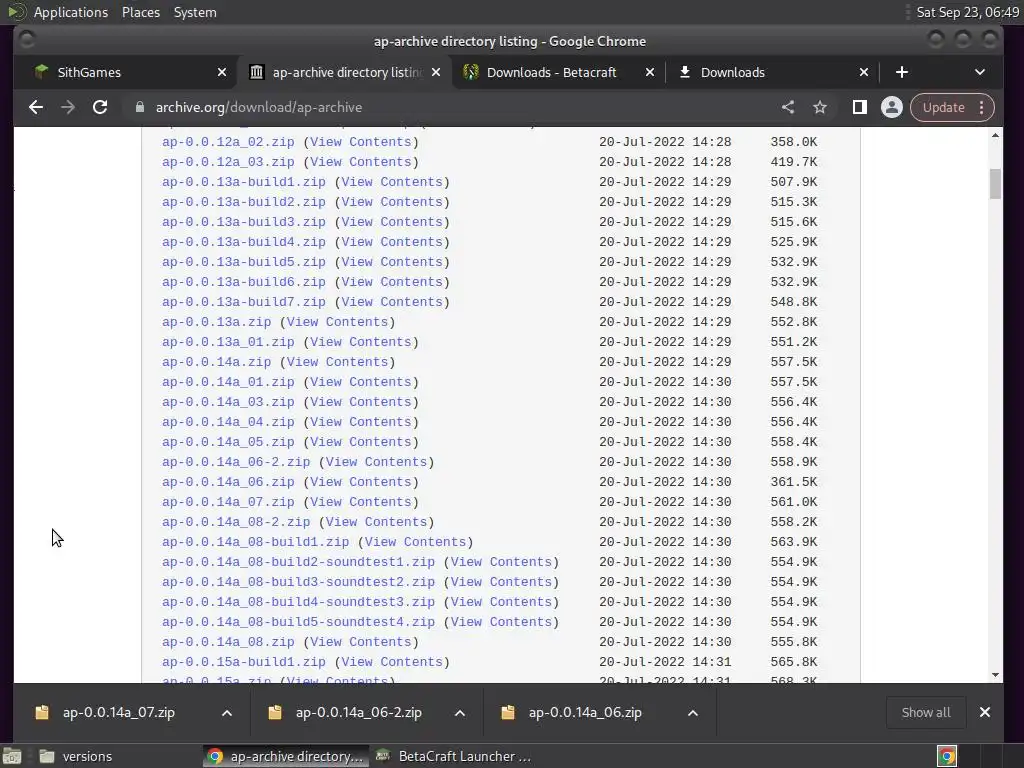Expand options for ap-0.0.14a_06-2.zip download
Viewport: 1024px width, 768px height.
[460, 713]
